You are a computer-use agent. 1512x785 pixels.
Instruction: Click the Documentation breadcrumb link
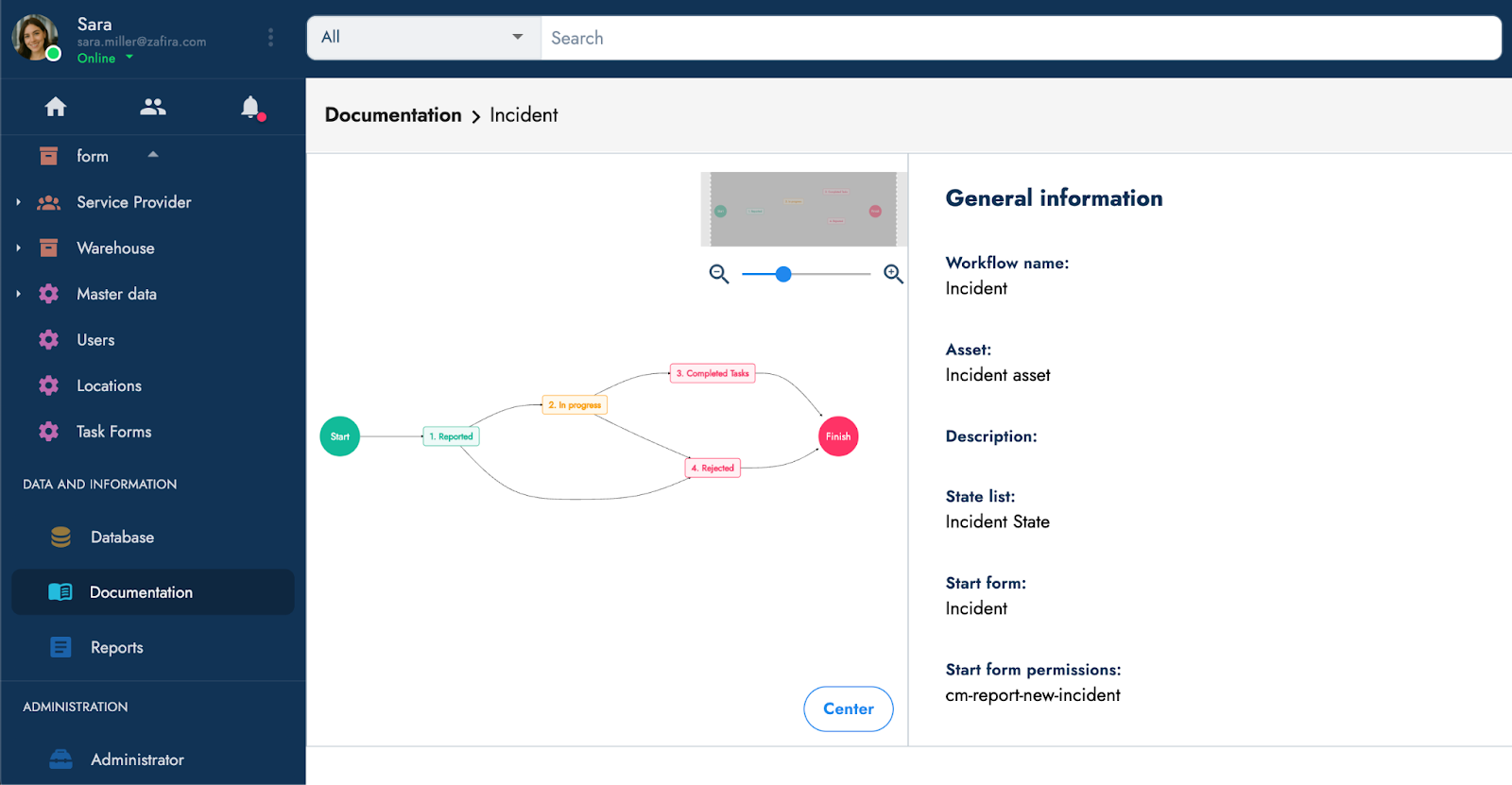(393, 115)
